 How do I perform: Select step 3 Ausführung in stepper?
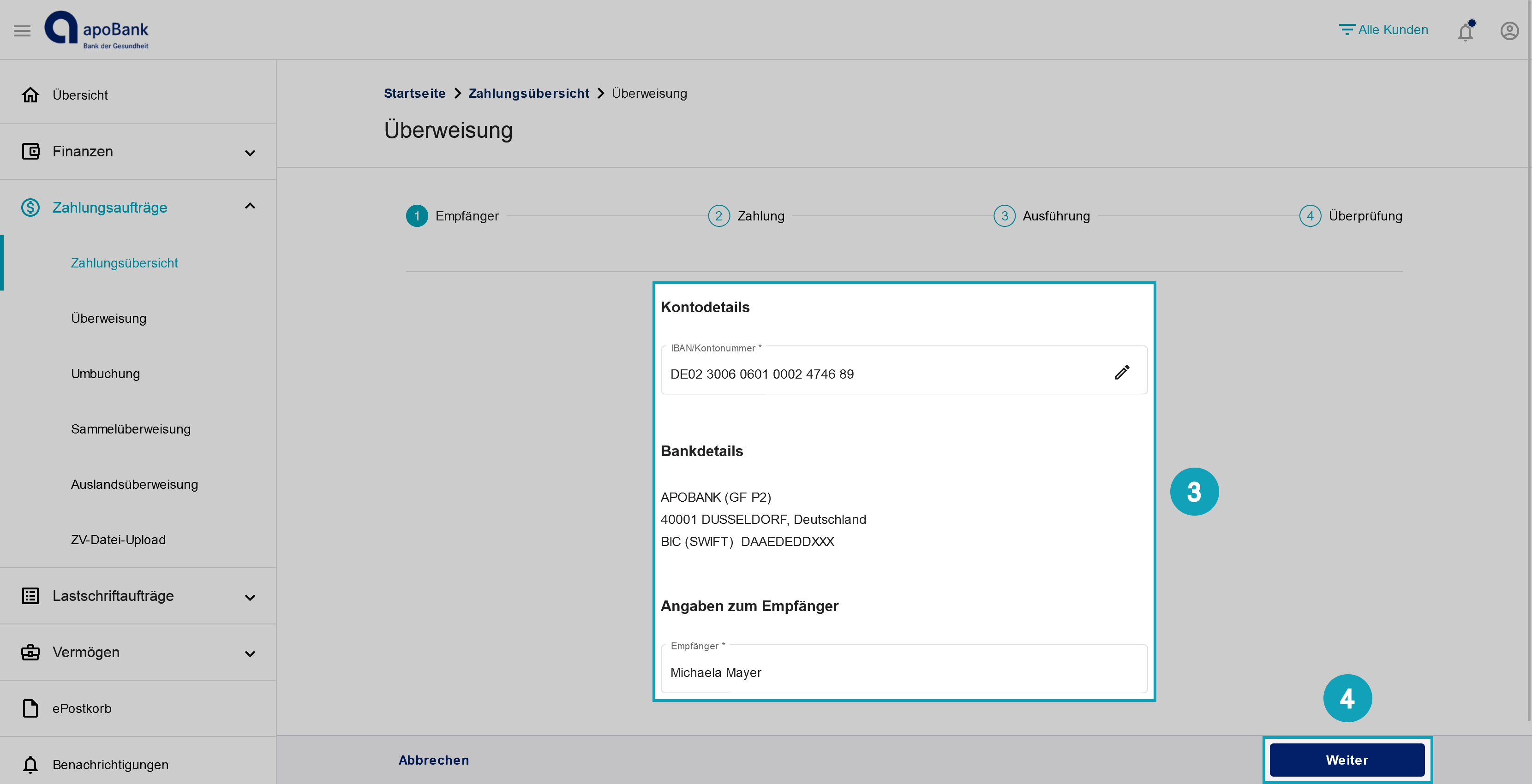tap(1042, 216)
